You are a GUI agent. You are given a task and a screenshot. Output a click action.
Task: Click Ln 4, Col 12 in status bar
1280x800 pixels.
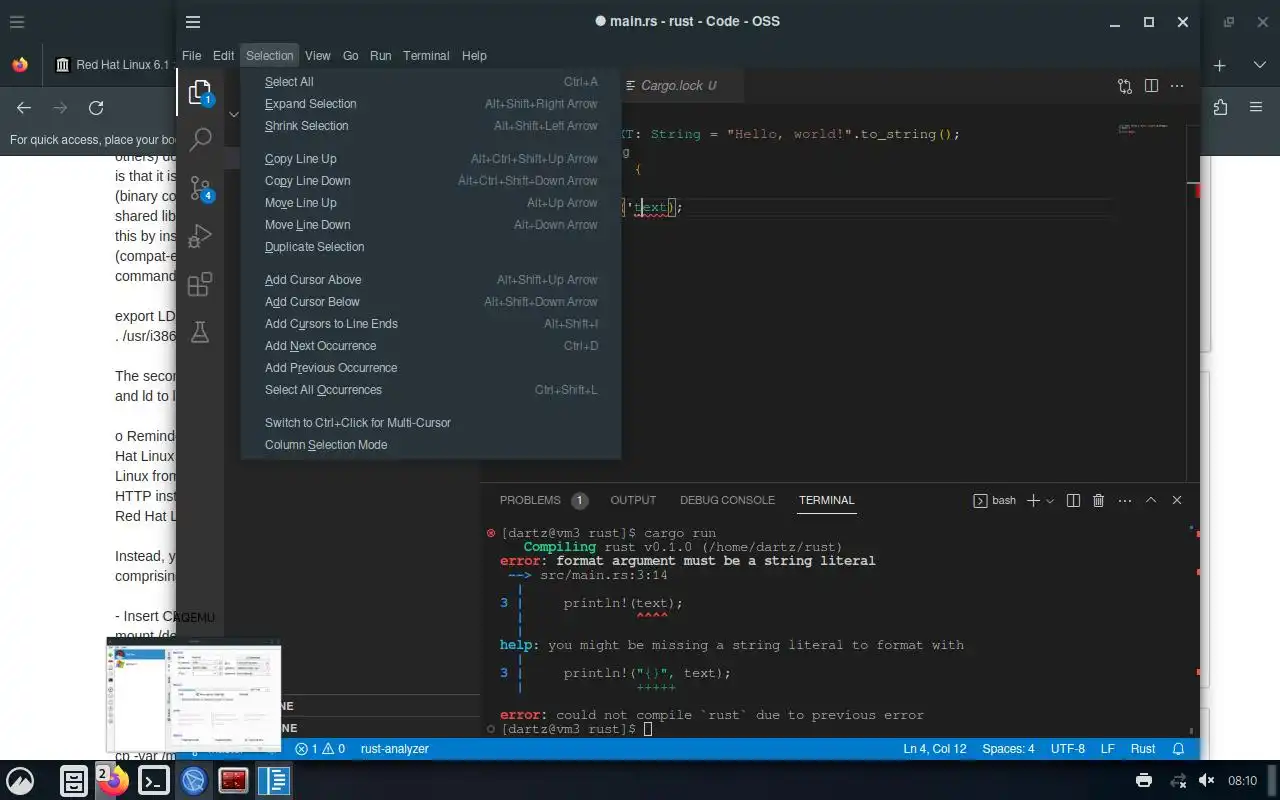[935, 749]
